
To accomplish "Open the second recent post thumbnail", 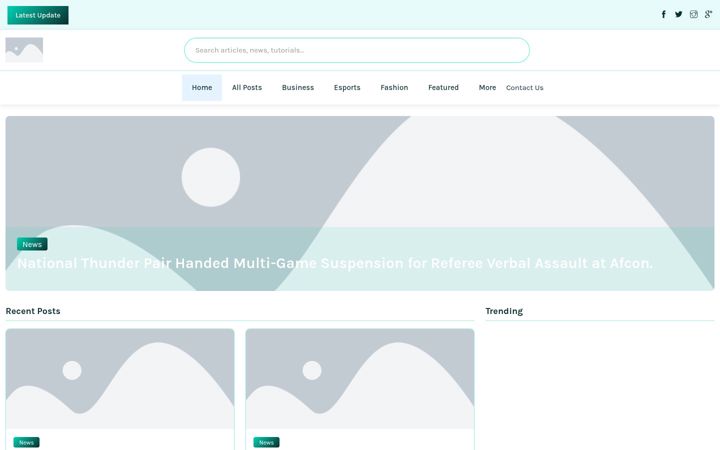I will pos(360,379).
